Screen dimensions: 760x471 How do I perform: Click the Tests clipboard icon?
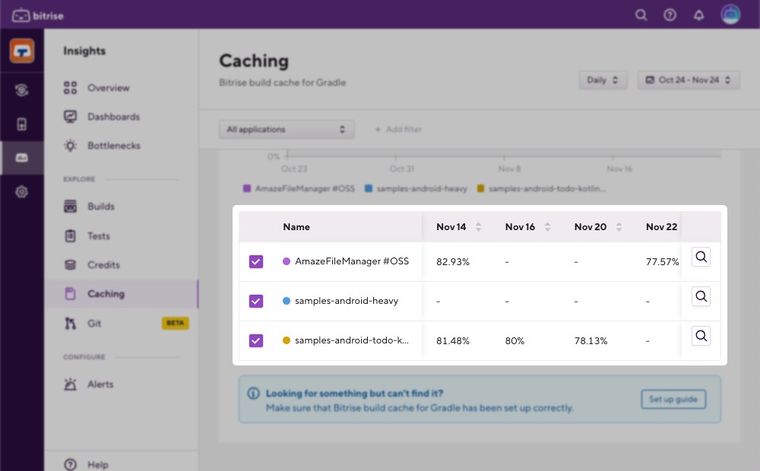[x=70, y=236]
